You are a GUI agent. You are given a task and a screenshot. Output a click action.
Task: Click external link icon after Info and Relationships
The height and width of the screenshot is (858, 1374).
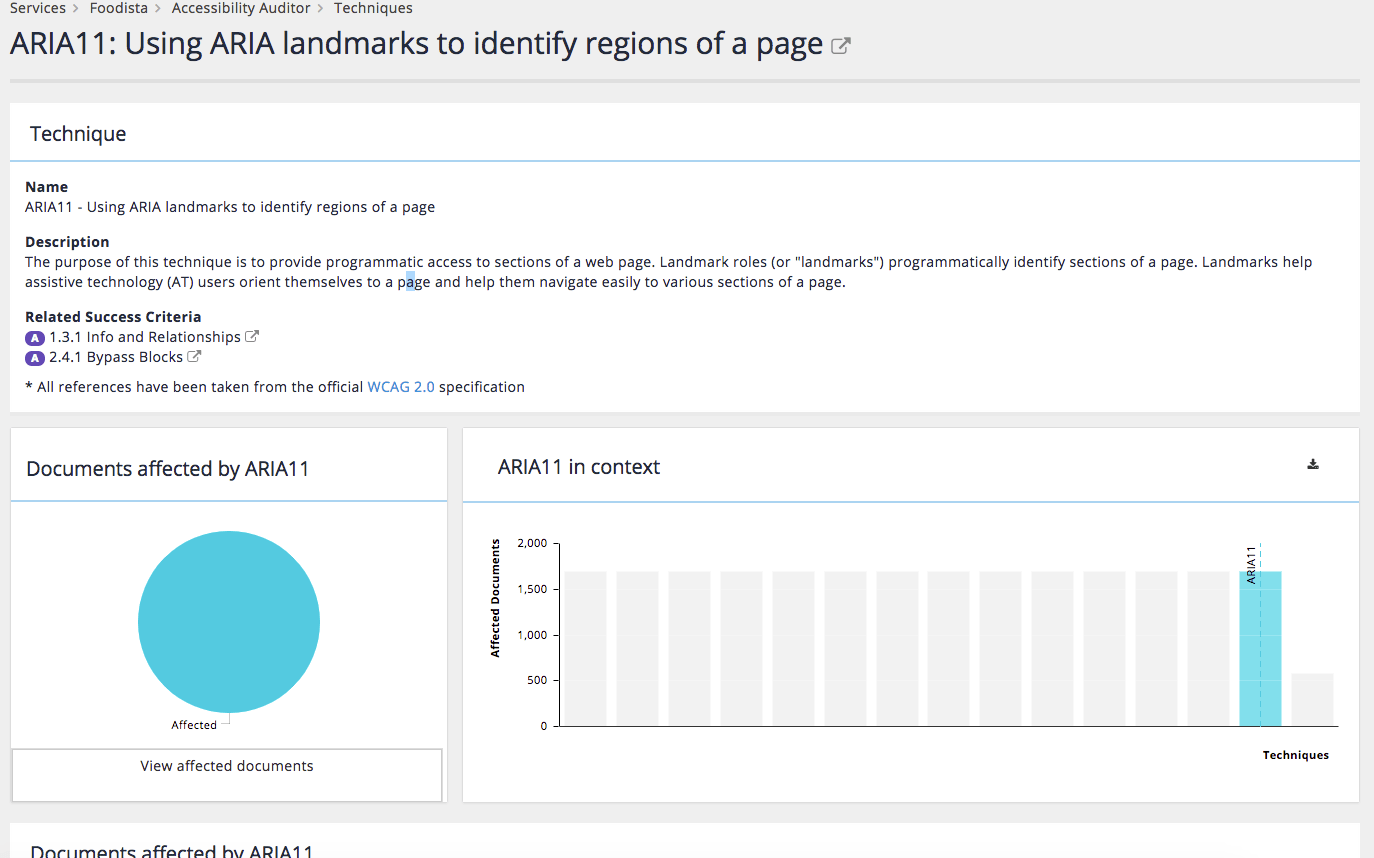point(252,337)
